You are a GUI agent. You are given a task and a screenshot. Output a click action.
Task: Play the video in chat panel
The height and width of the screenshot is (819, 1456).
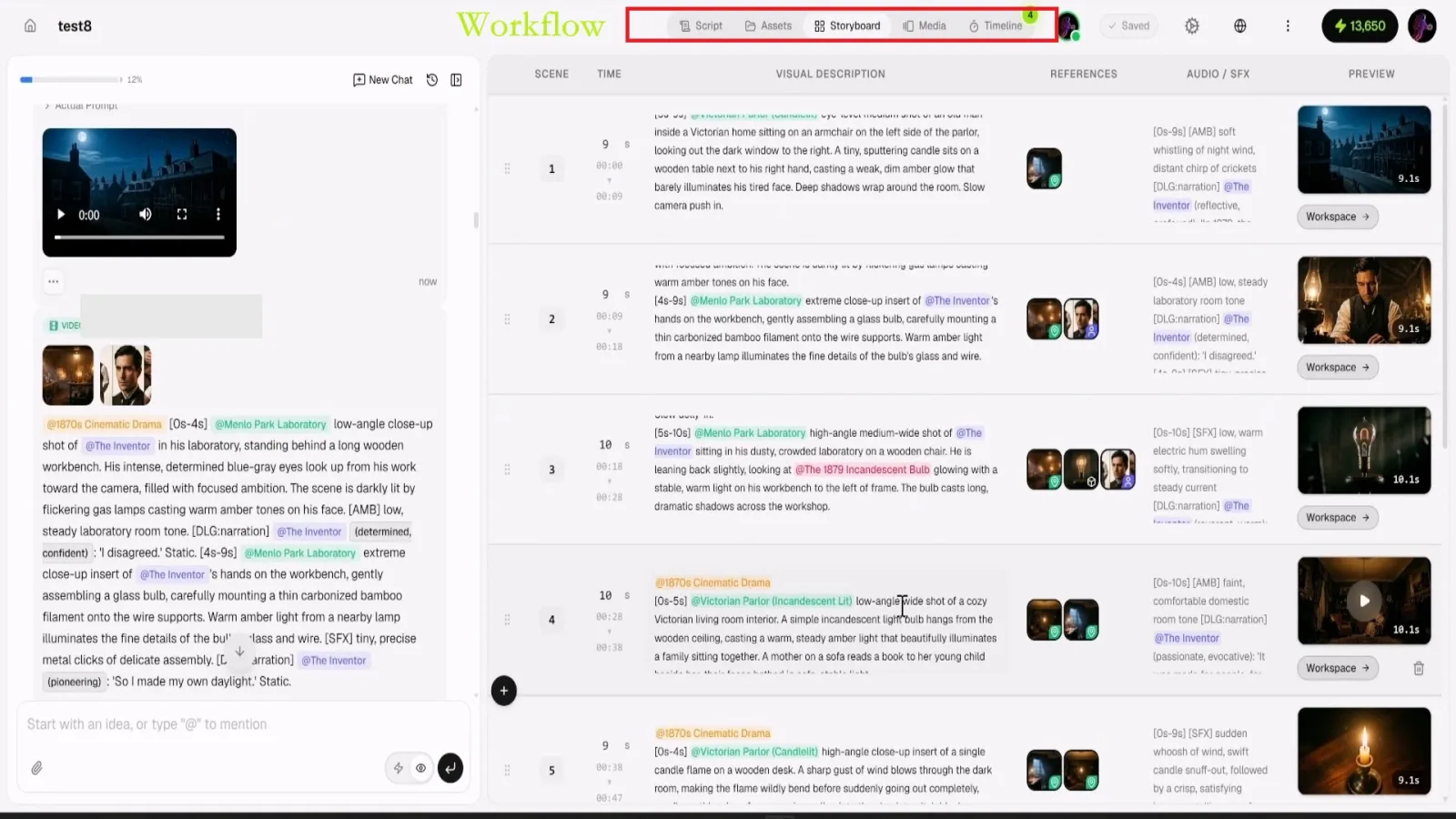point(61,215)
